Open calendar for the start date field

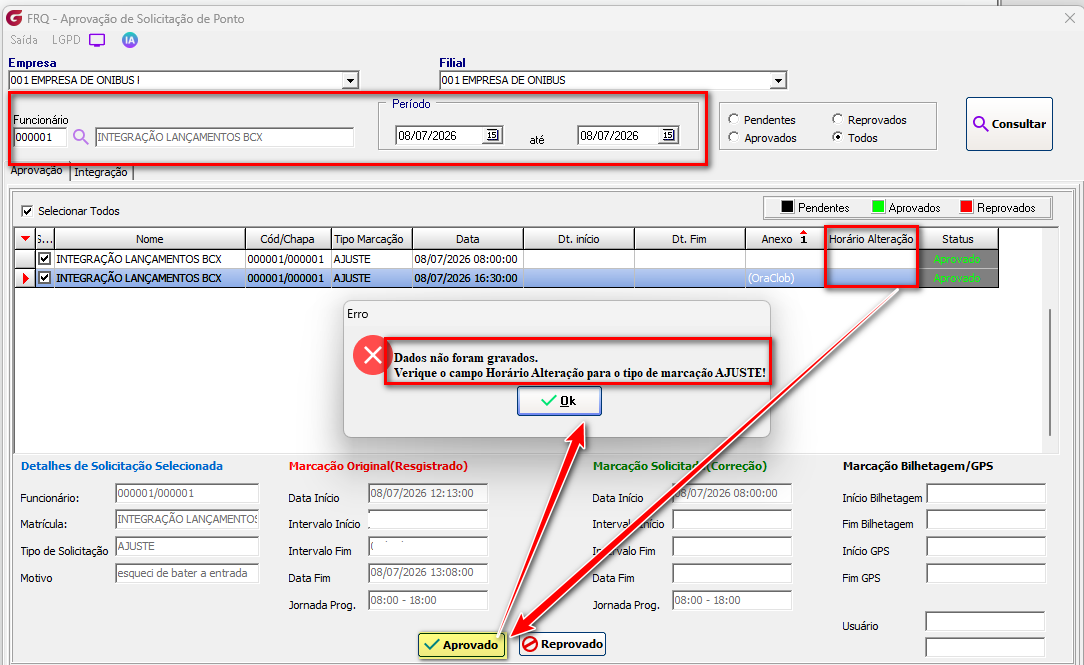click(492, 135)
